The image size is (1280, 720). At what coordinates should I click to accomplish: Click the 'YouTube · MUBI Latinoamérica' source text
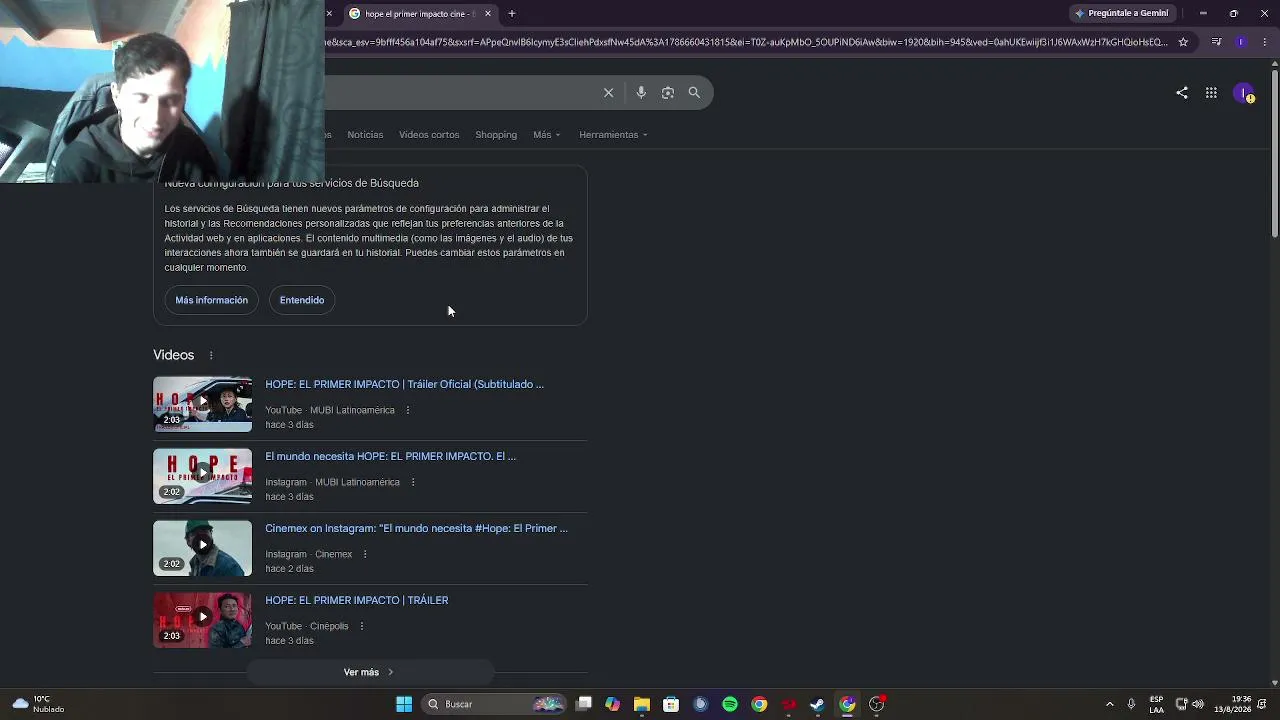[x=330, y=410]
